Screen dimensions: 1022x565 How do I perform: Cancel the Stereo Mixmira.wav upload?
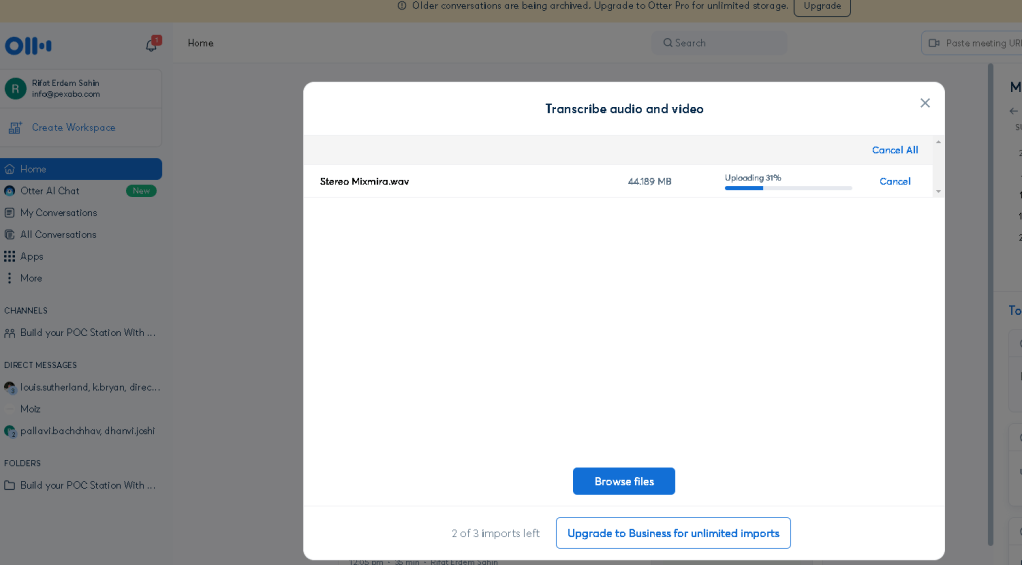895,181
